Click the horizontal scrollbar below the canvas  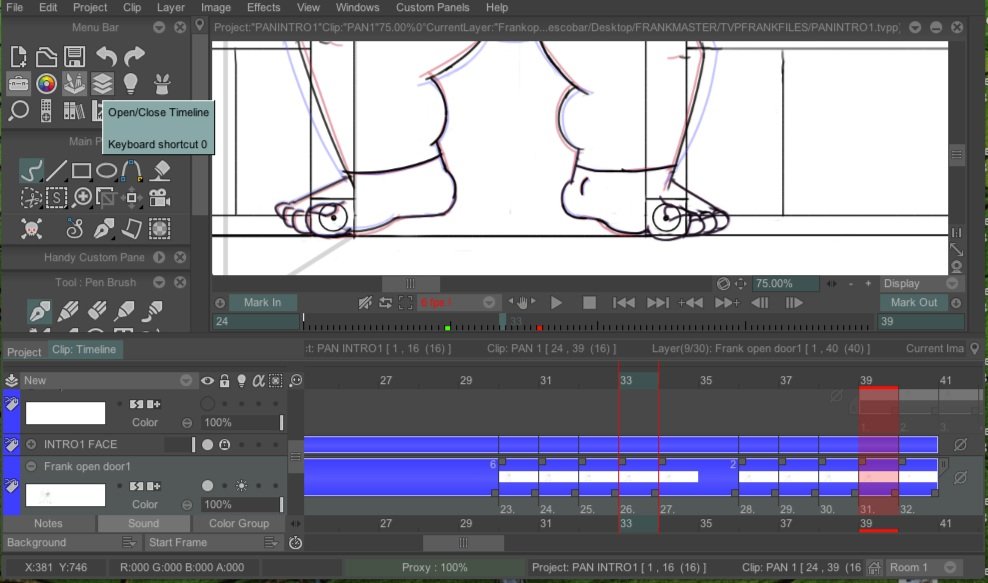tap(410, 283)
